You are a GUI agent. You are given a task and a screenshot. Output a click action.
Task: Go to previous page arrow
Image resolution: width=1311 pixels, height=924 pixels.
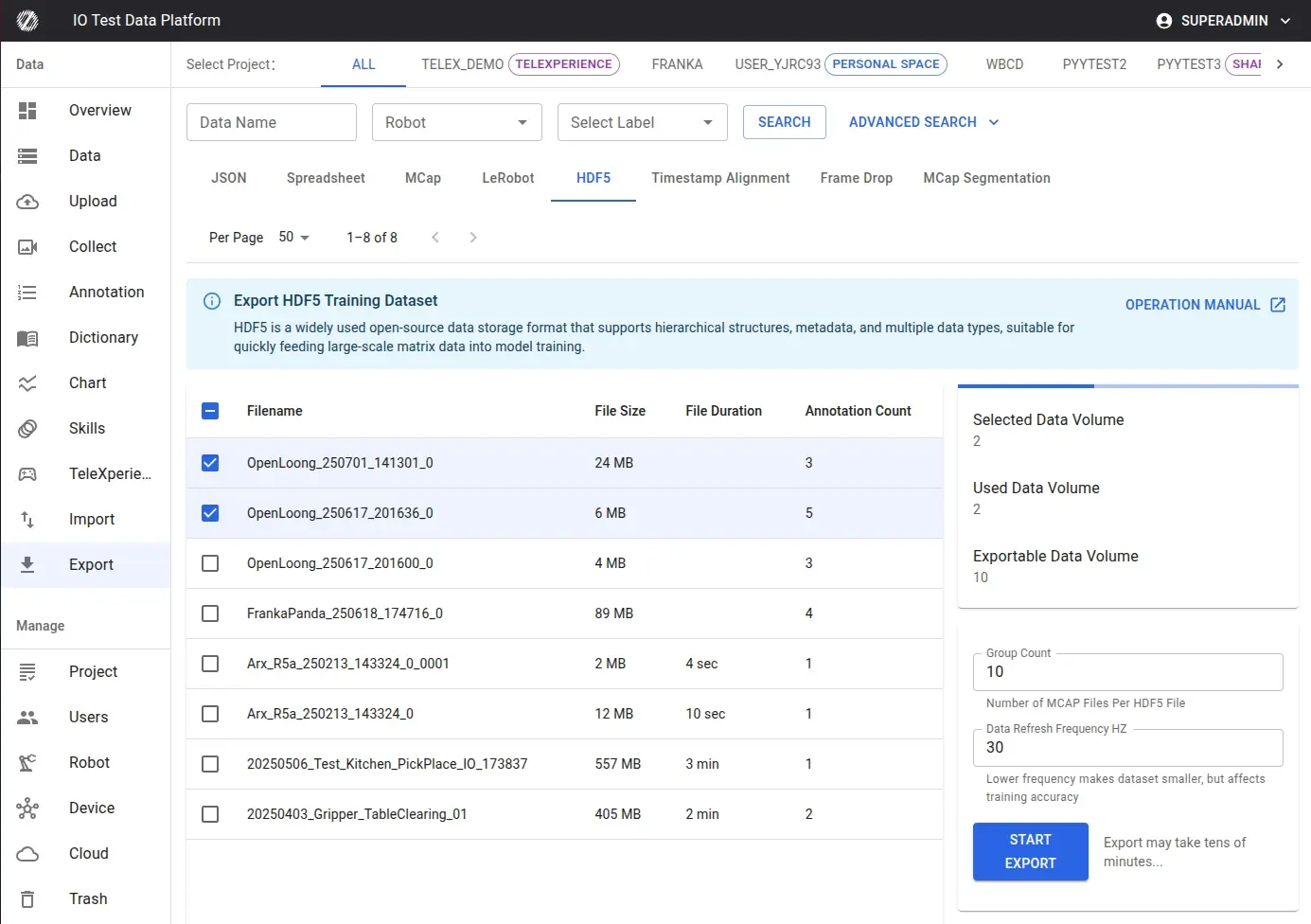click(435, 238)
